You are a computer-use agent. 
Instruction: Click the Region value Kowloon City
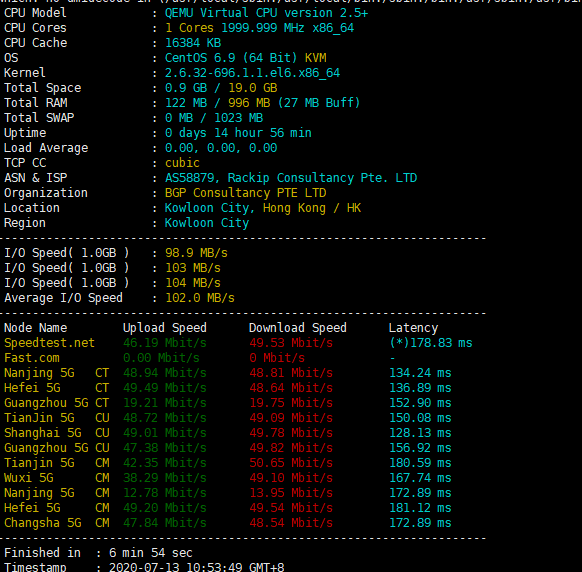(x=207, y=223)
